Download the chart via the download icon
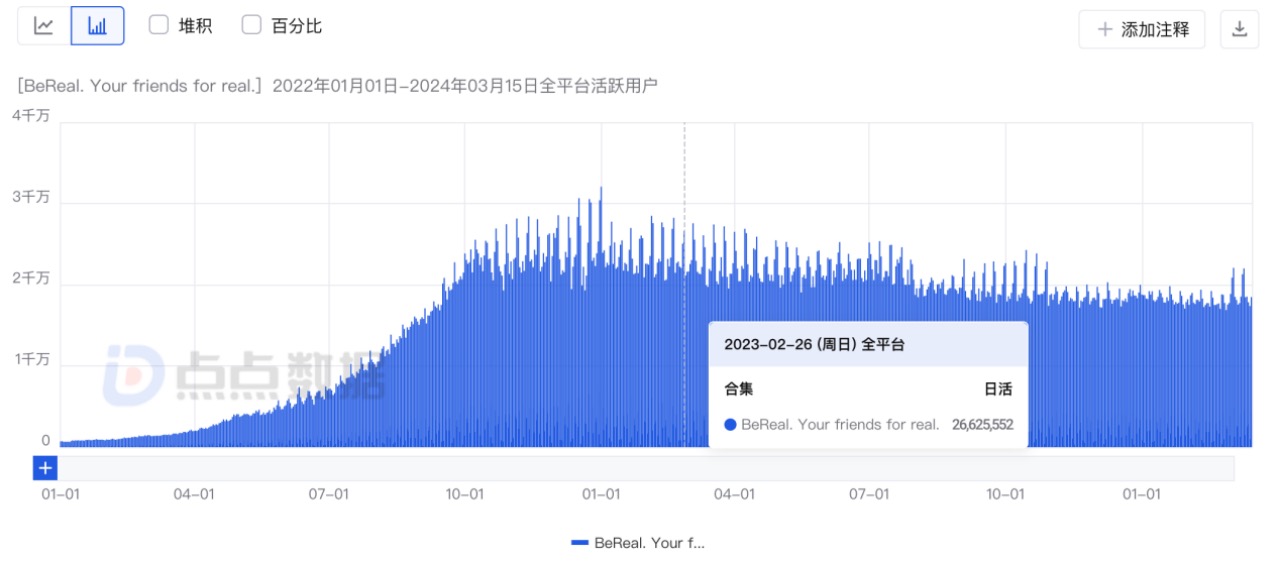The width and height of the screenshot is (1280, 562). 1239,29
